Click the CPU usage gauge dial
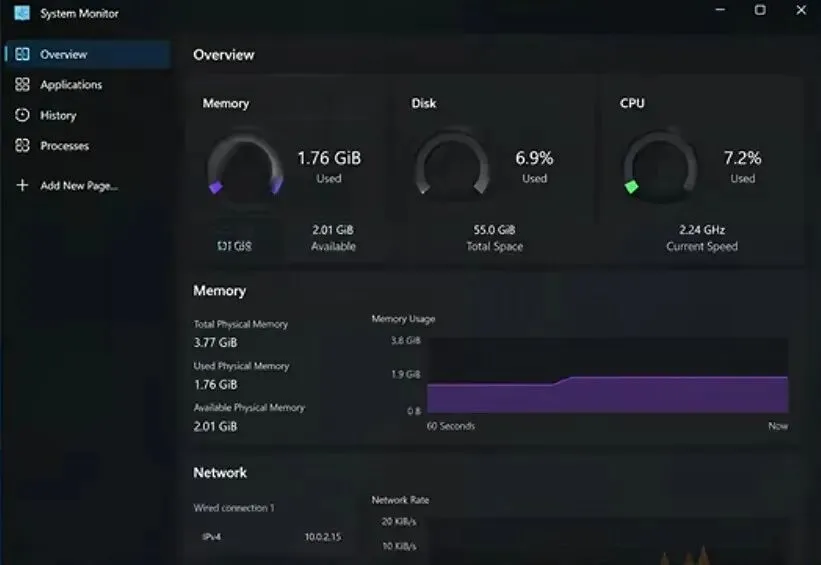 [661, 165]
